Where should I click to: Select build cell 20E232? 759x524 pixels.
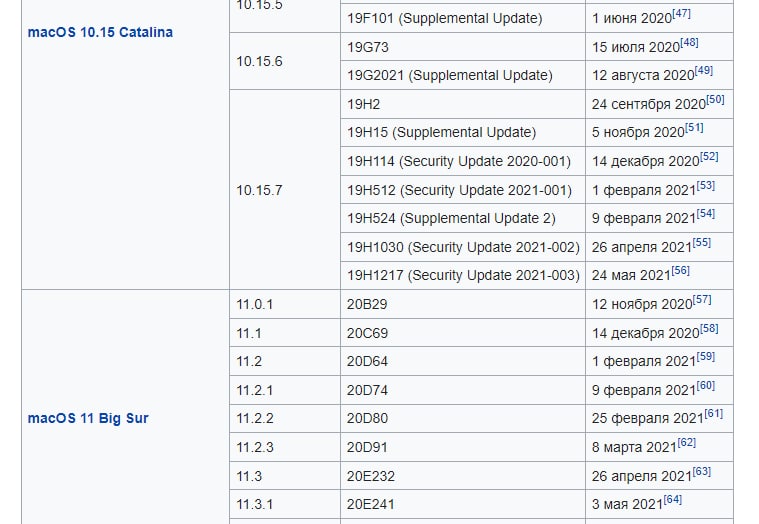(x=463, y=476)
